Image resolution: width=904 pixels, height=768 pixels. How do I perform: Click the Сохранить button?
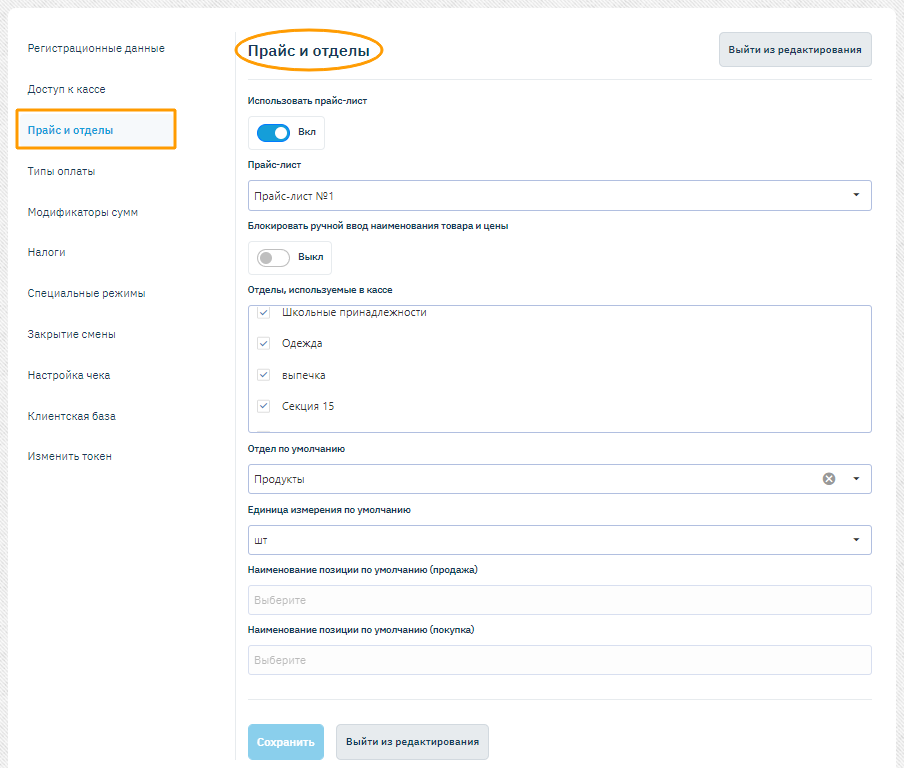point(285,742)
